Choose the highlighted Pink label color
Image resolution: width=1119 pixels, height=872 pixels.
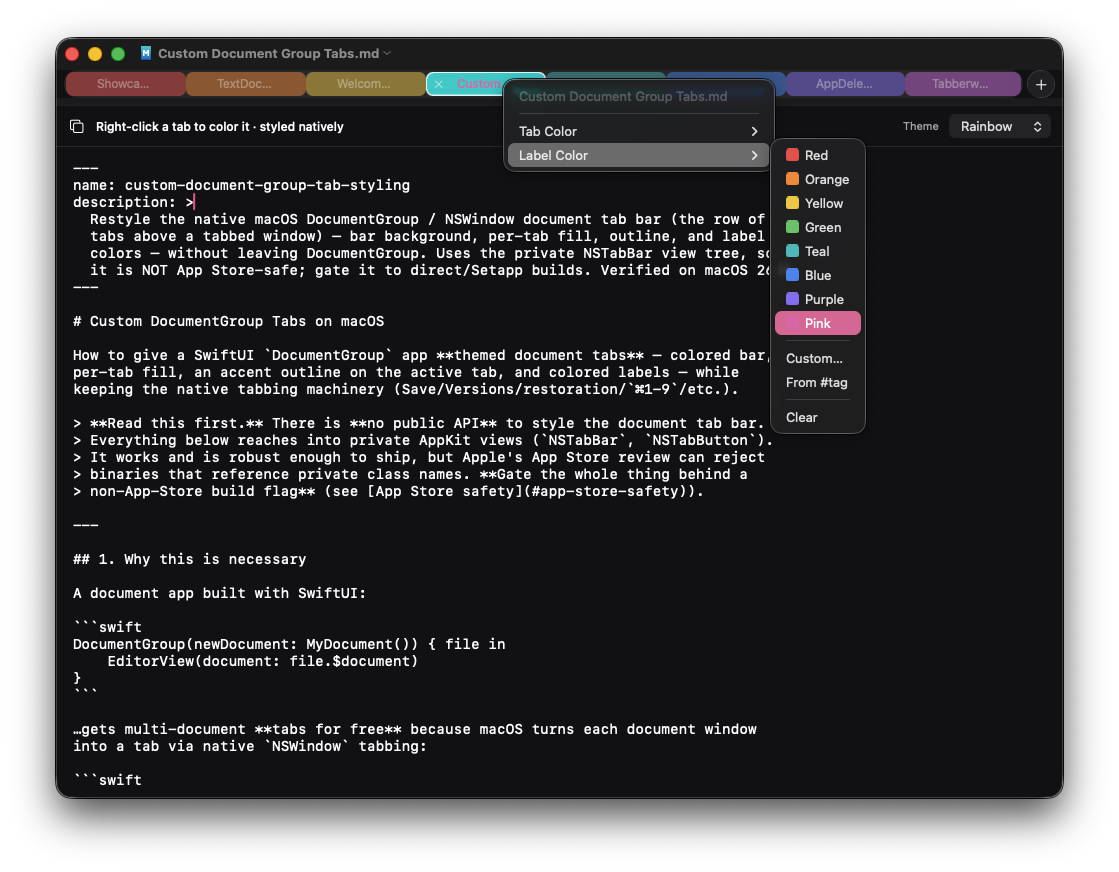[818, 323]
